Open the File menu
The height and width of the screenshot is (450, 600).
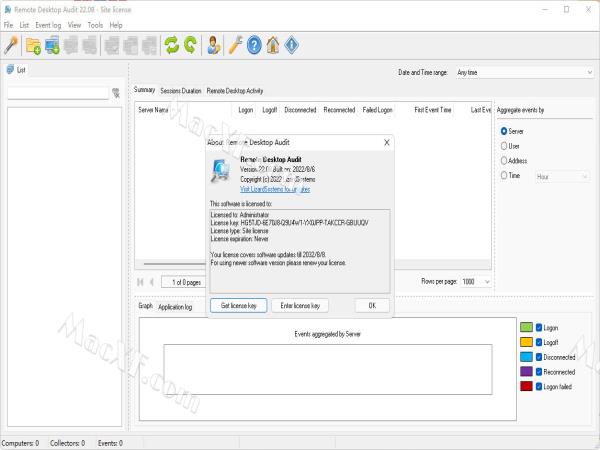click(x=8, y=25)
